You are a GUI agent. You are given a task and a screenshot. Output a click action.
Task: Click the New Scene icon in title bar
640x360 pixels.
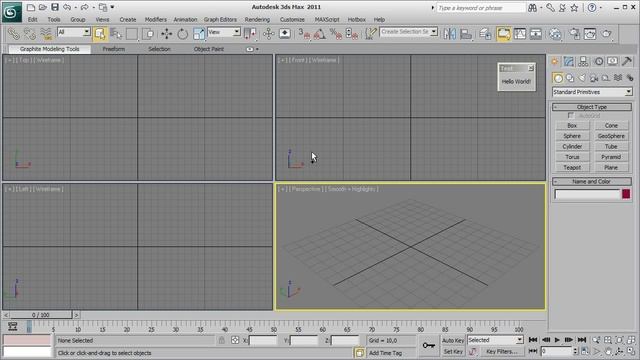pos(31,7)
